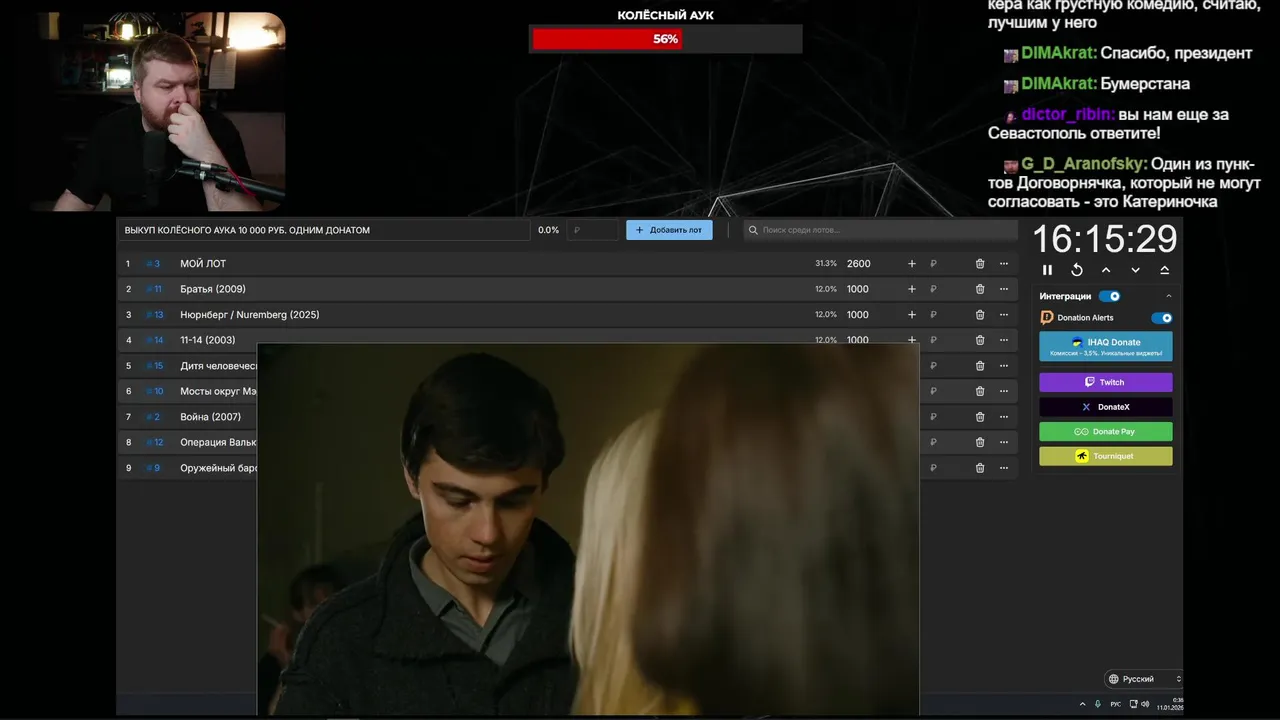
Task: Click plus icon on Нюрнберг / Nuremberg row
Action: (x=911, y=315)
